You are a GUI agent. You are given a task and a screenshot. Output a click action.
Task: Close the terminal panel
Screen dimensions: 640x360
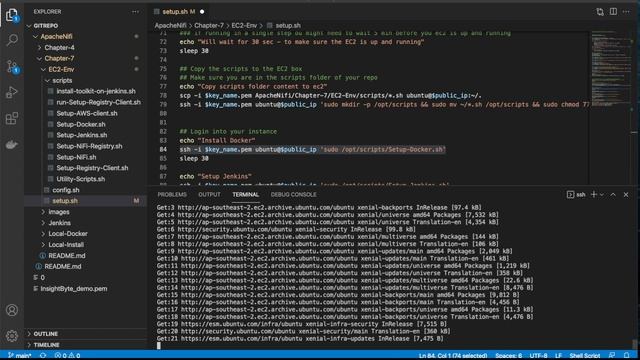tap(626, 195)
